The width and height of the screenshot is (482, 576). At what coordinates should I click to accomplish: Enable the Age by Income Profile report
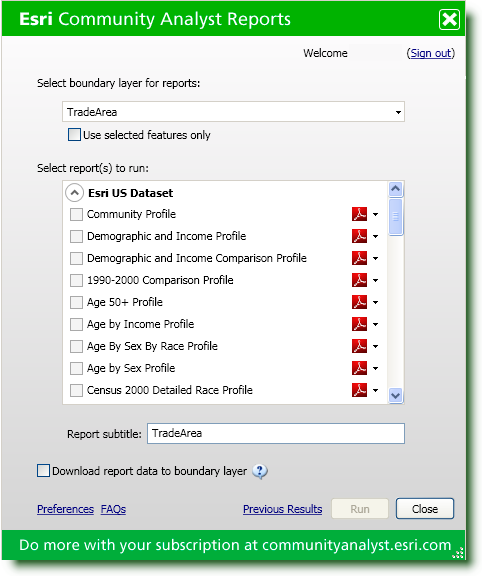[x=76, y=324]
